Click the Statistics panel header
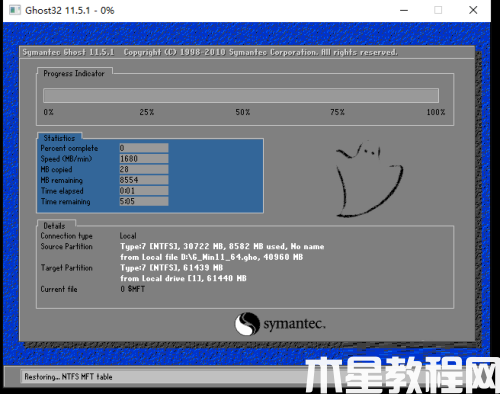The width and height of the screenshot is (500, 394). tap(59, 138)
